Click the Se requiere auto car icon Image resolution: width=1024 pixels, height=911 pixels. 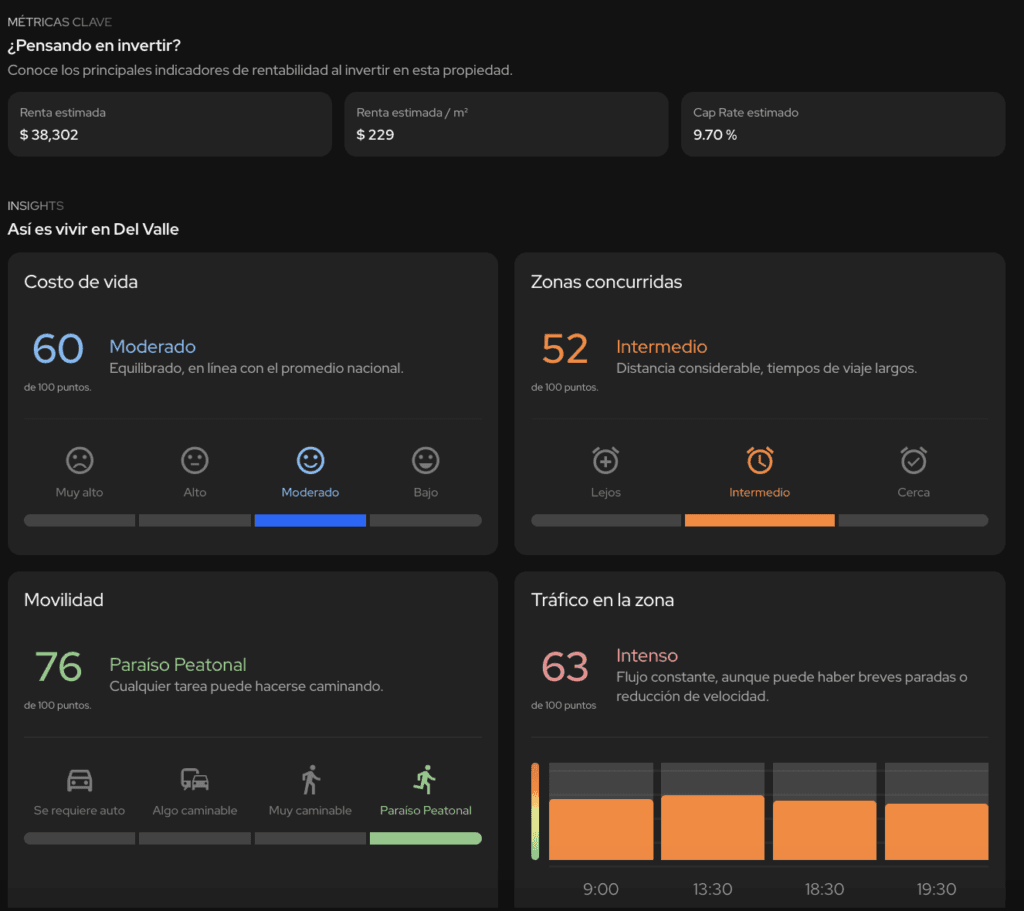pos(80,780)
